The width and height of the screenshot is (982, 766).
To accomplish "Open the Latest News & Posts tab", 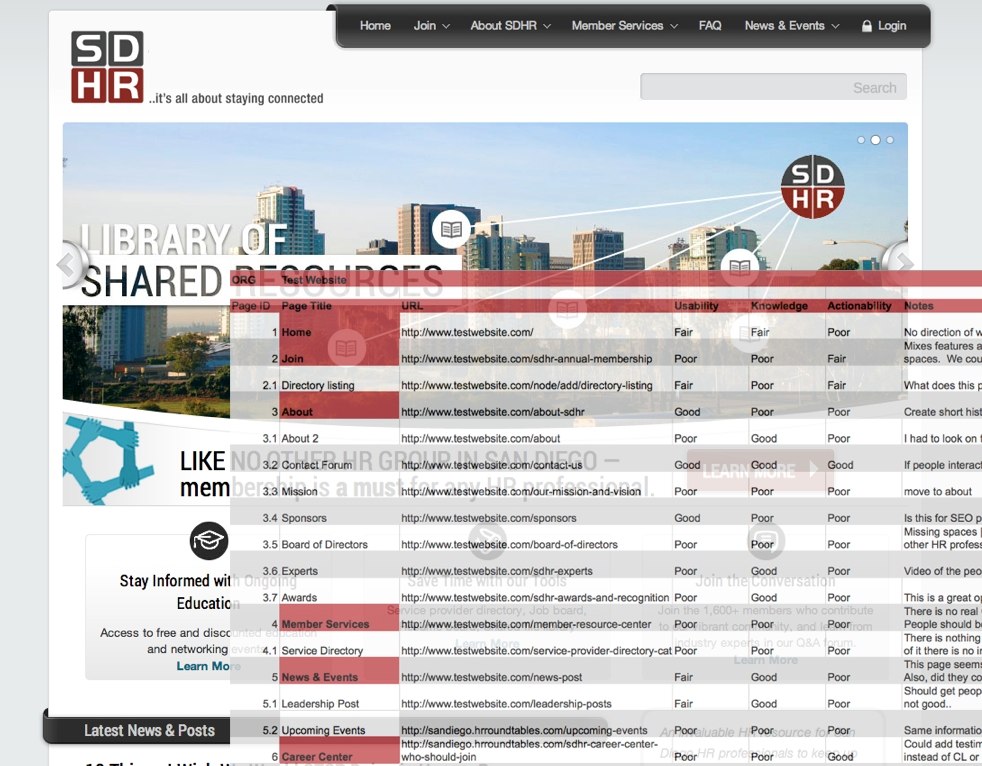I will 149,730.
